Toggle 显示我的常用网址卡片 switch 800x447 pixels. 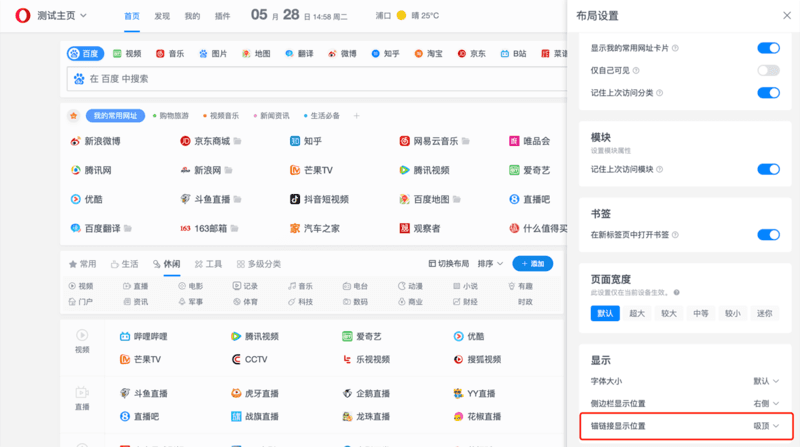pyautogui.click(x=768, y=48)
